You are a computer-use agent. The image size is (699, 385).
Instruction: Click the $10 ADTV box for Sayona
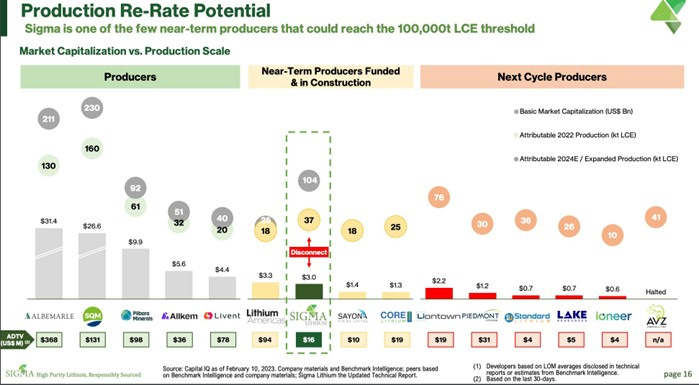tap(353, 340)
